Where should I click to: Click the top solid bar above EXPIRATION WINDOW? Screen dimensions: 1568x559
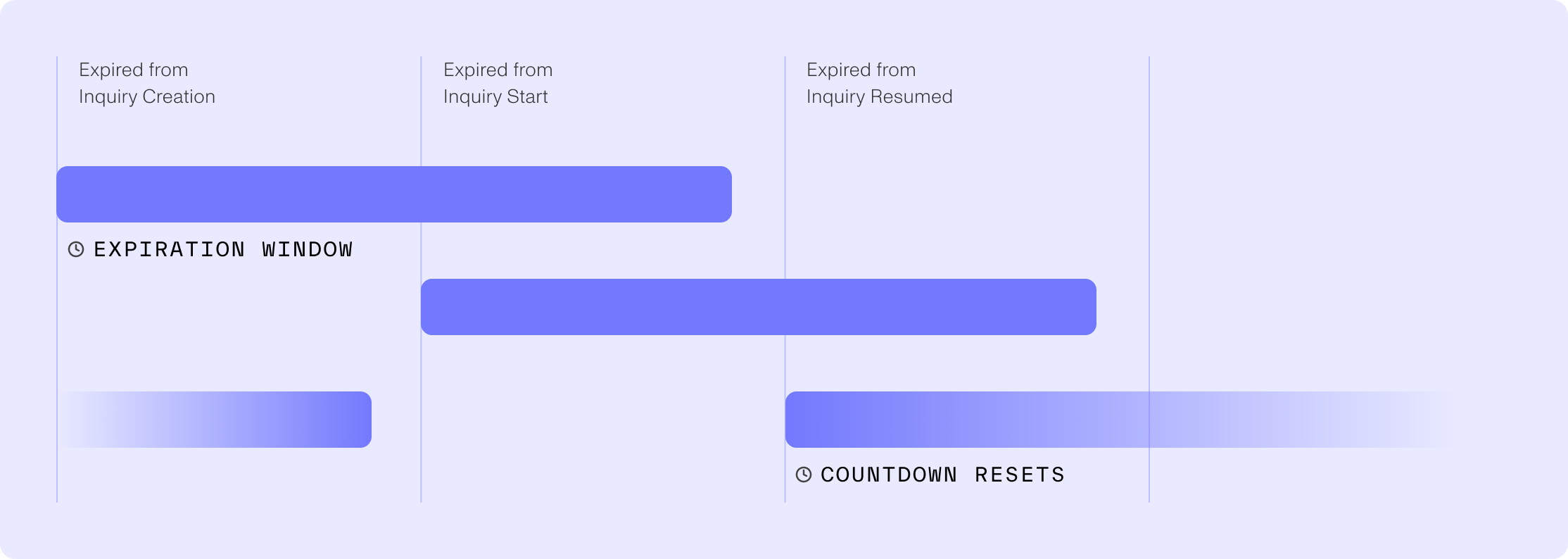click(394, 194)
